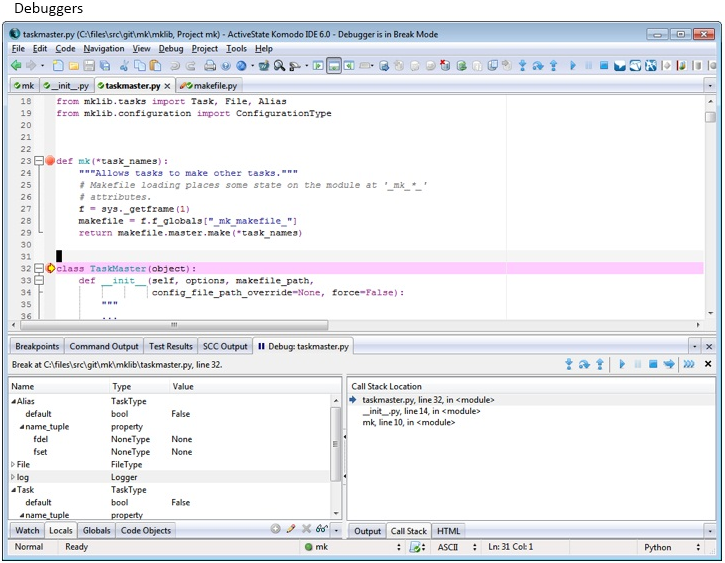Collapse the fold marker at line 33

[39, 280]
